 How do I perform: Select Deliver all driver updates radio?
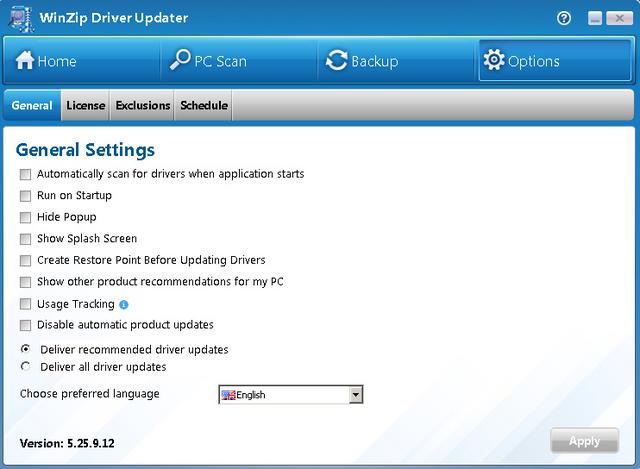[26, 367]
